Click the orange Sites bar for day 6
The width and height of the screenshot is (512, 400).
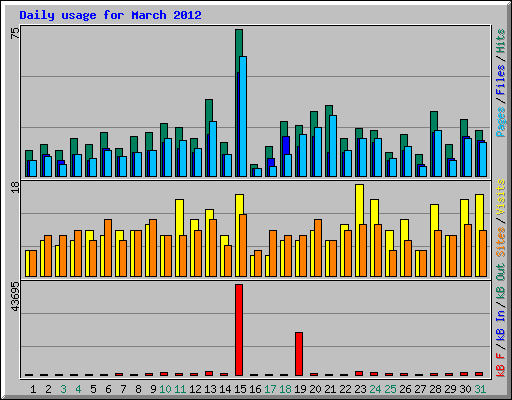[108, 248]
